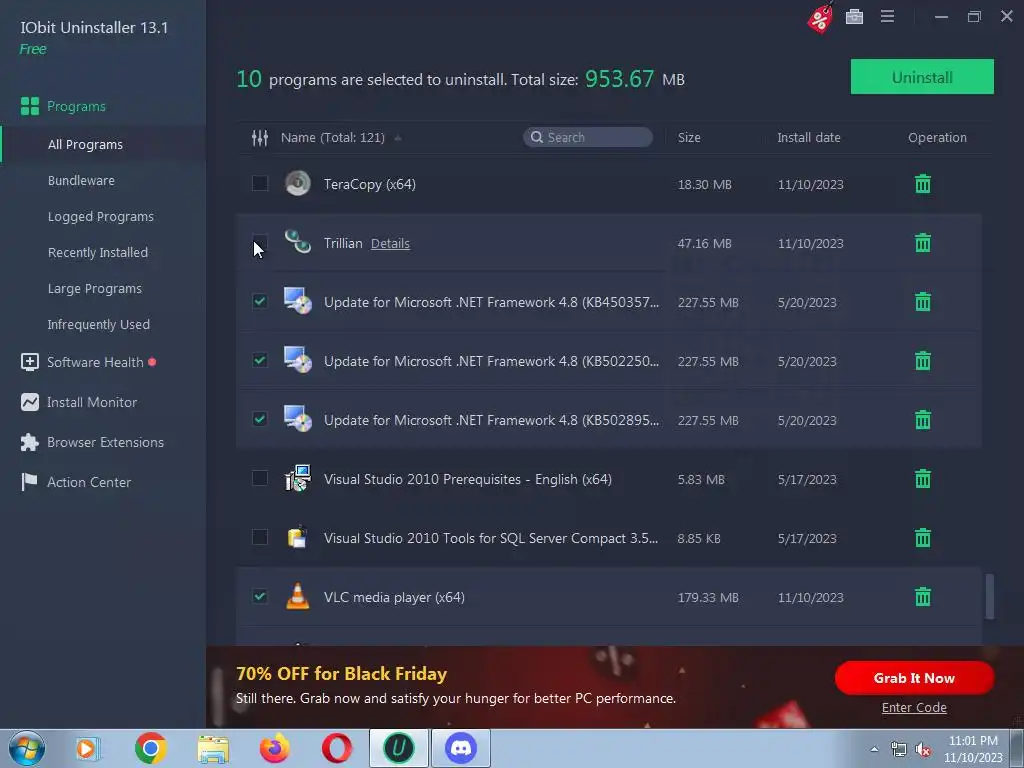Open the IObit Uninstaller taskbar button

398,748
